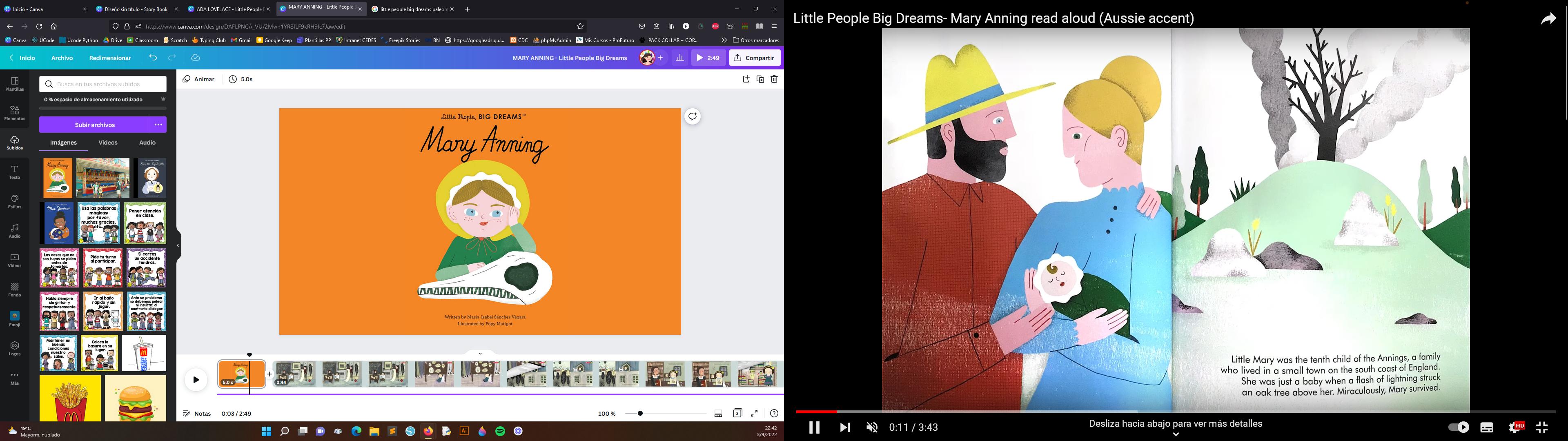This screenshot has height=441, width=1568.
Task: Show more apps via Más icon
Action: tap(15, 378)
